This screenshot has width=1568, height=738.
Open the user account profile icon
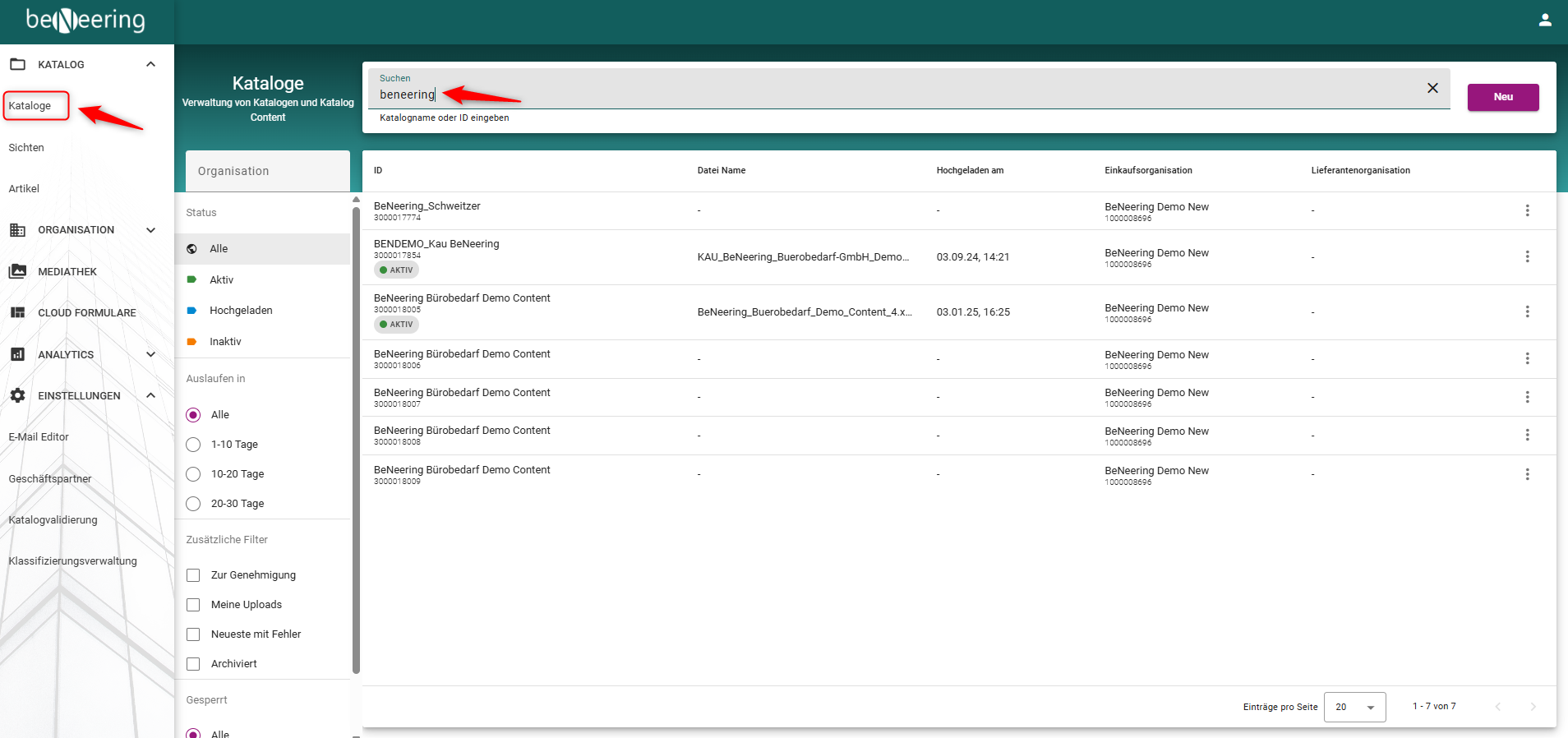point(1545,21)
